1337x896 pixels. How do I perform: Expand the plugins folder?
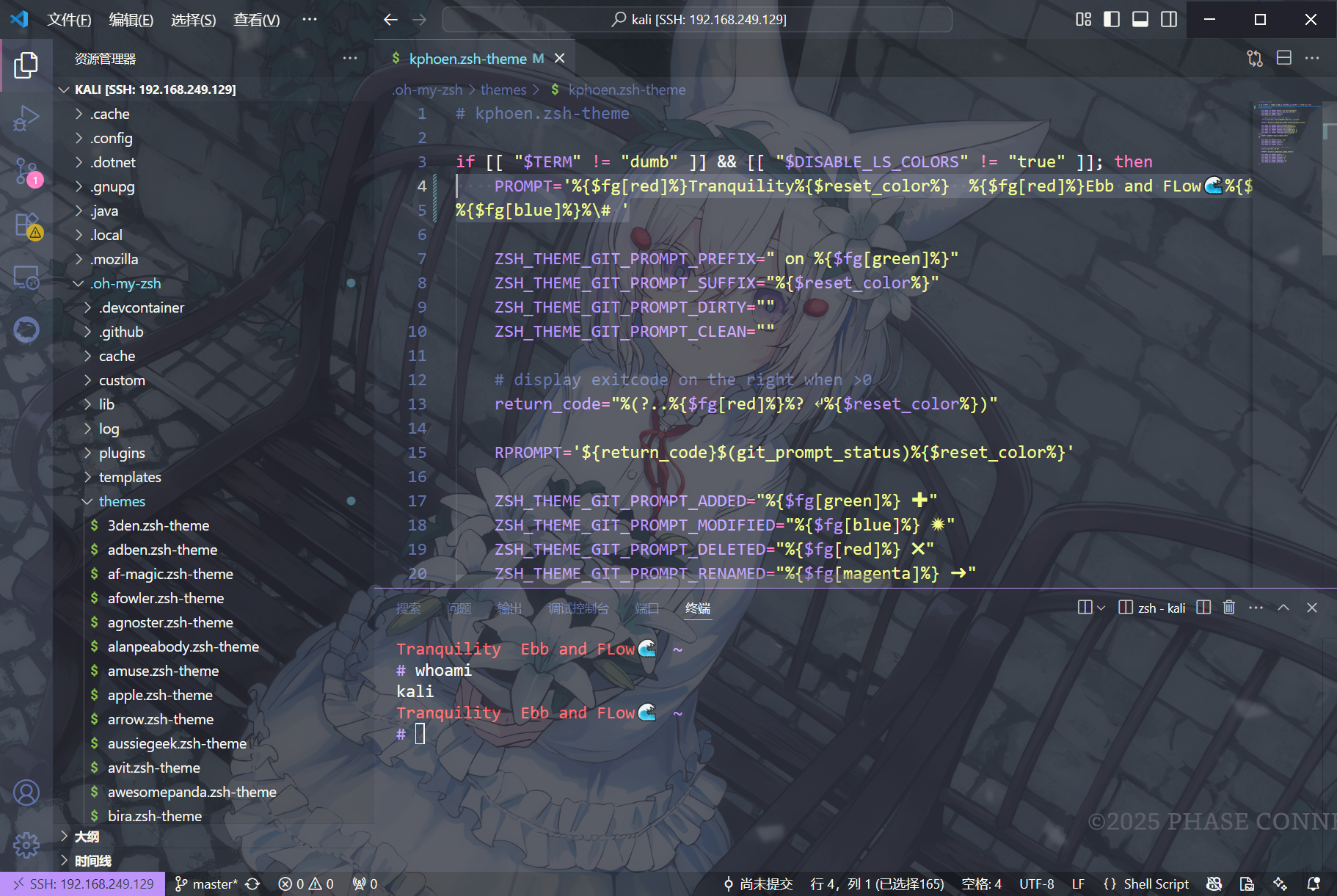coord(214,453)
